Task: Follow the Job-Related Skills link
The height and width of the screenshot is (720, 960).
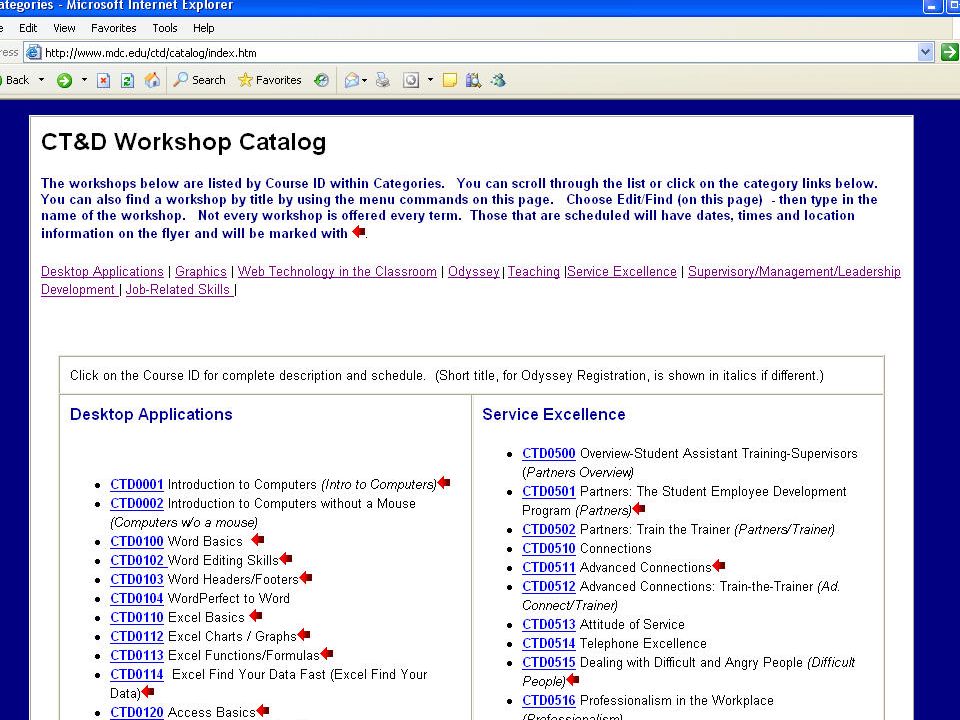Action: [179, 290]
